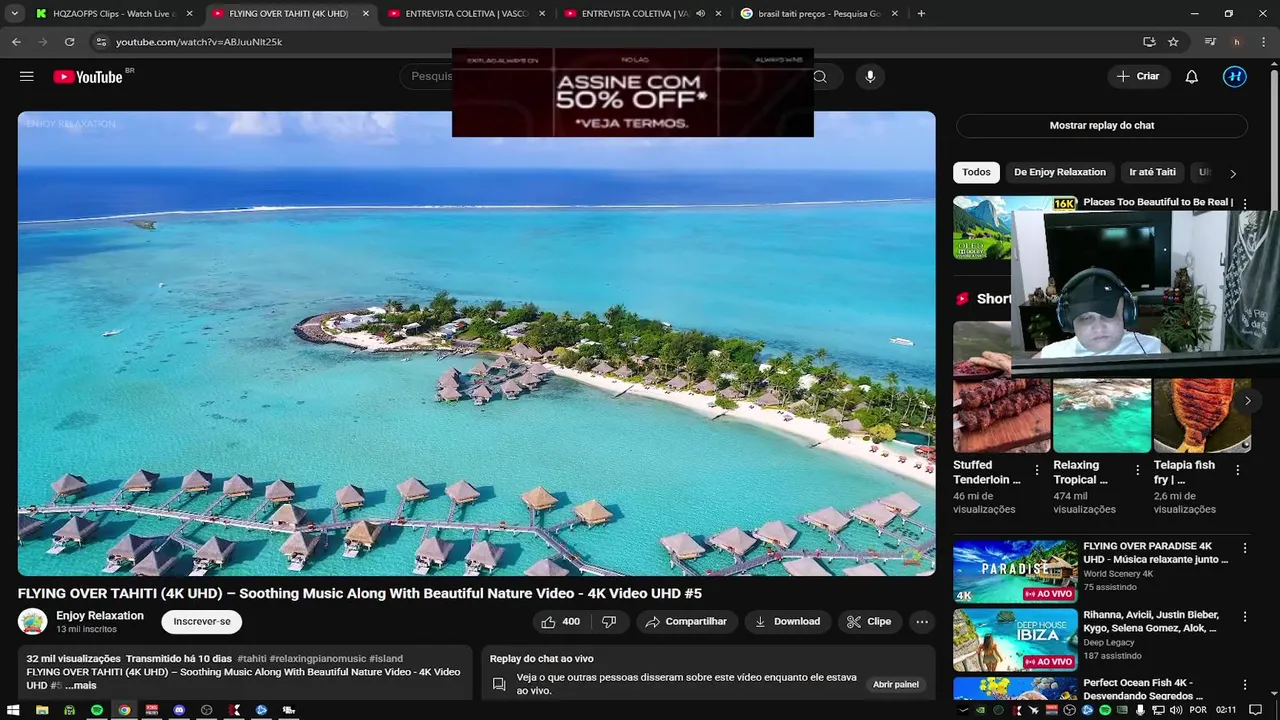Click the address bar URL field
The image size is (1280, 720).
coord(620,42)
